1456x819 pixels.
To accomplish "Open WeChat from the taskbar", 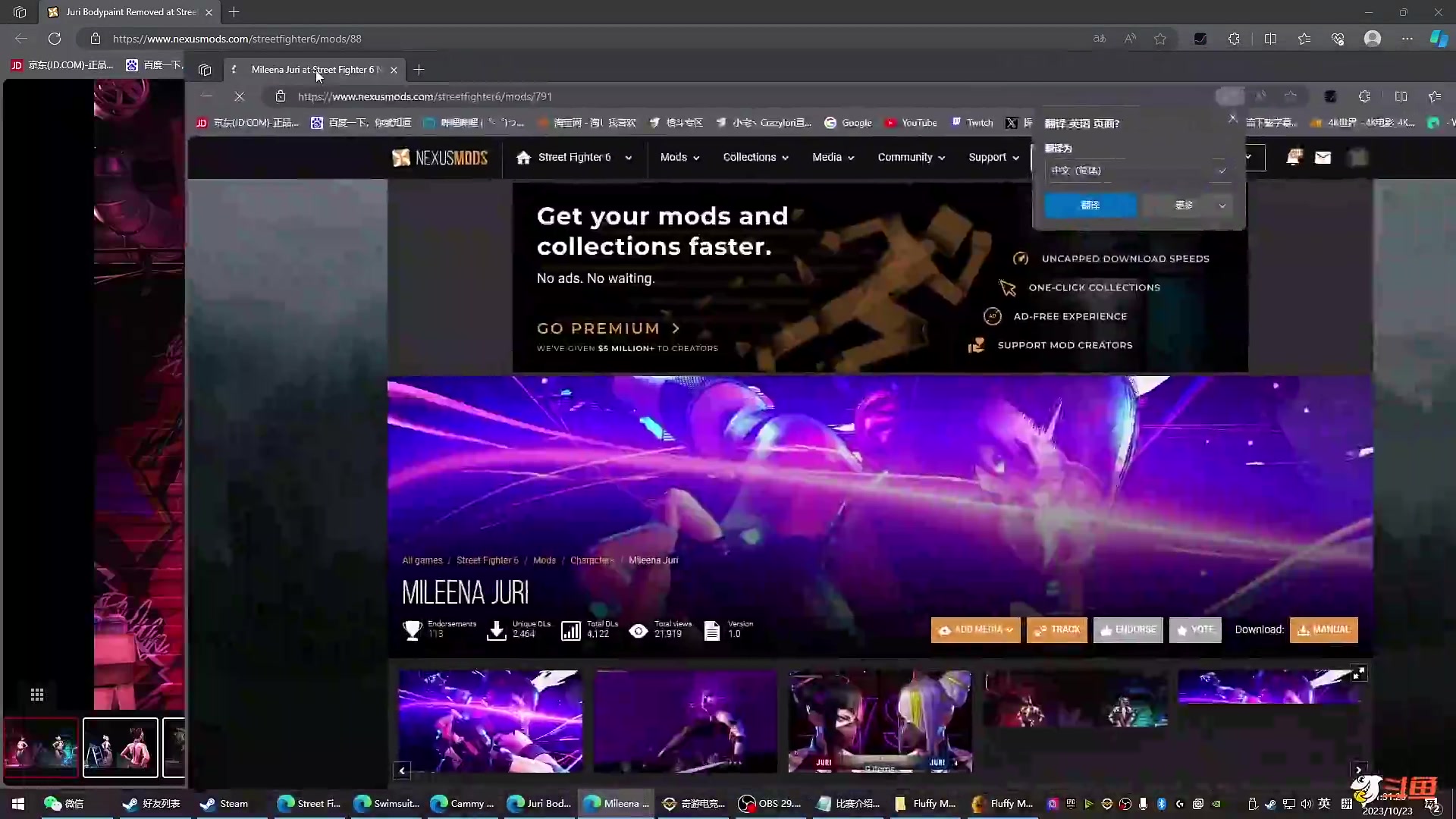I will pyautogui.click(x=64, y=803).
